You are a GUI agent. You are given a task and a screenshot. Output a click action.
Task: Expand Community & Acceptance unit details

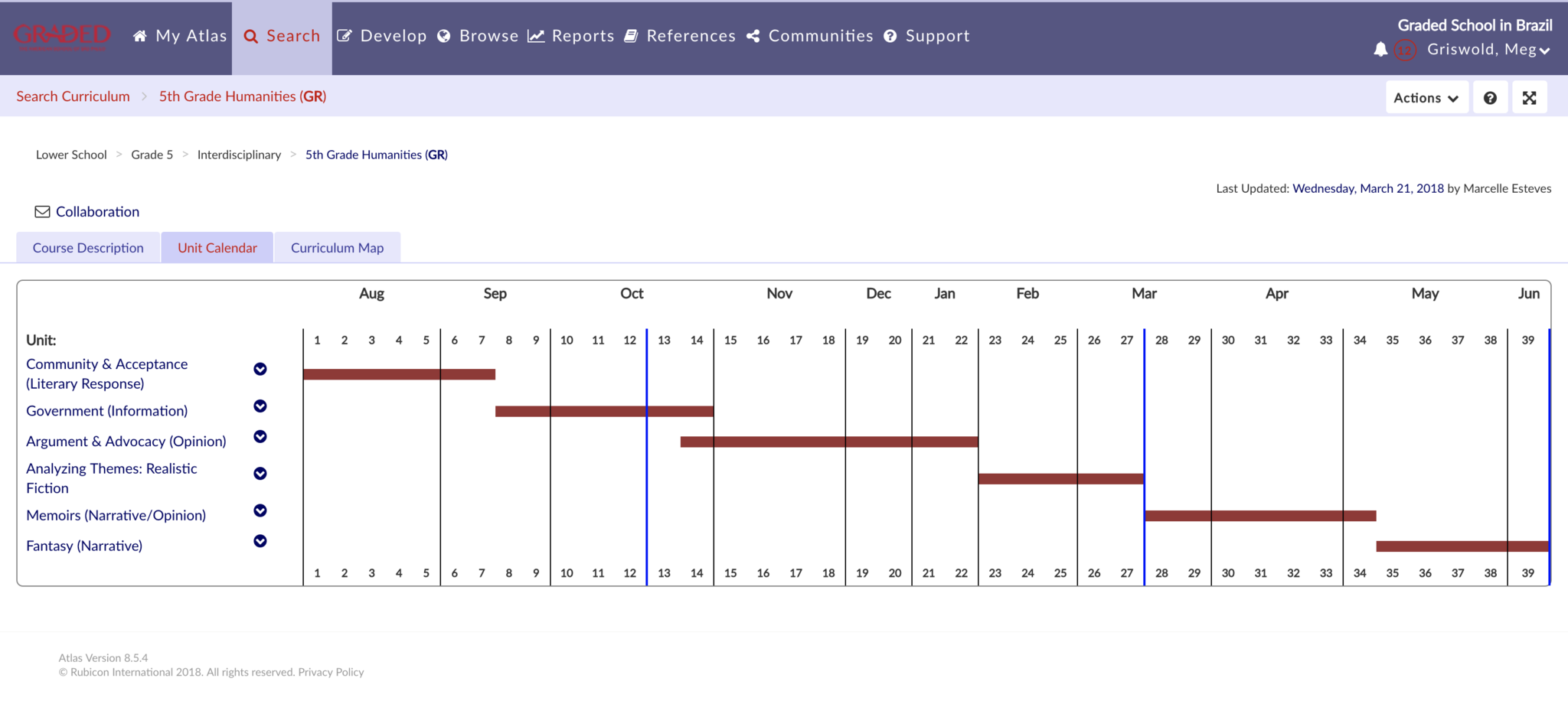[x=260, y=369]
